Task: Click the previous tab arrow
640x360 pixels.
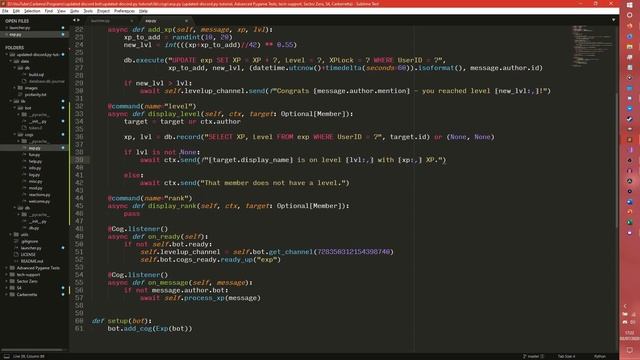Action: coord(74,20)
